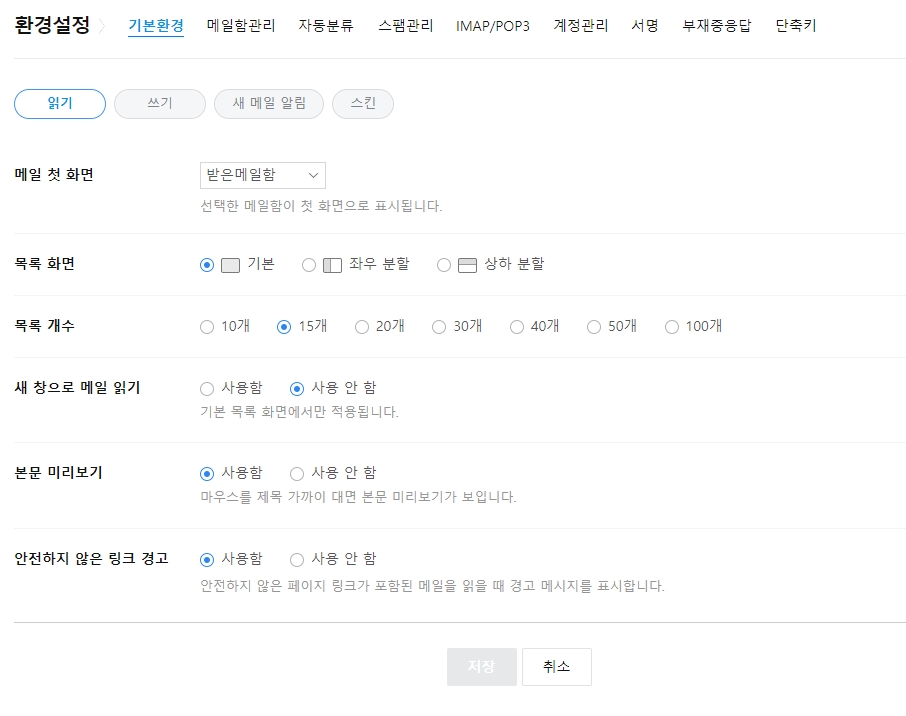The image size is (906, 716).
Task: Click the 새 창으로 메일 읽기 label
Action: click(x=77, y=387)
